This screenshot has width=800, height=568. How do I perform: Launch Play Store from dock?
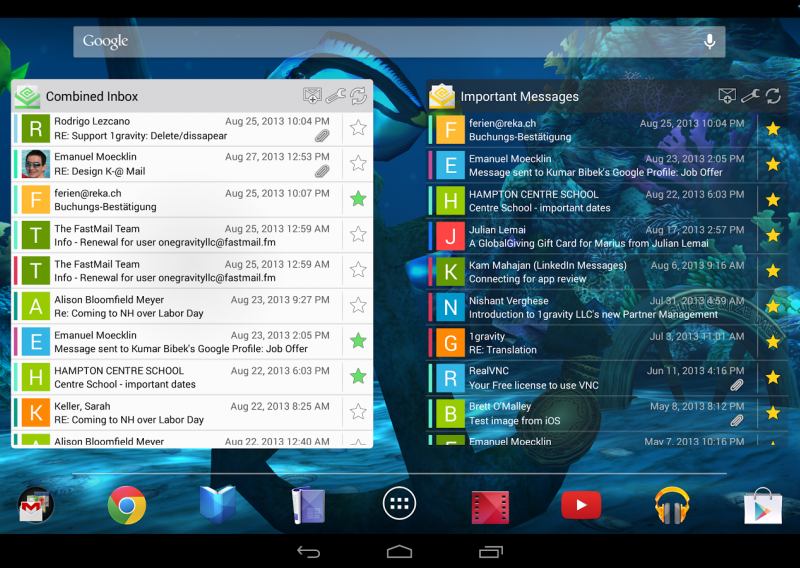click(763, 506)
